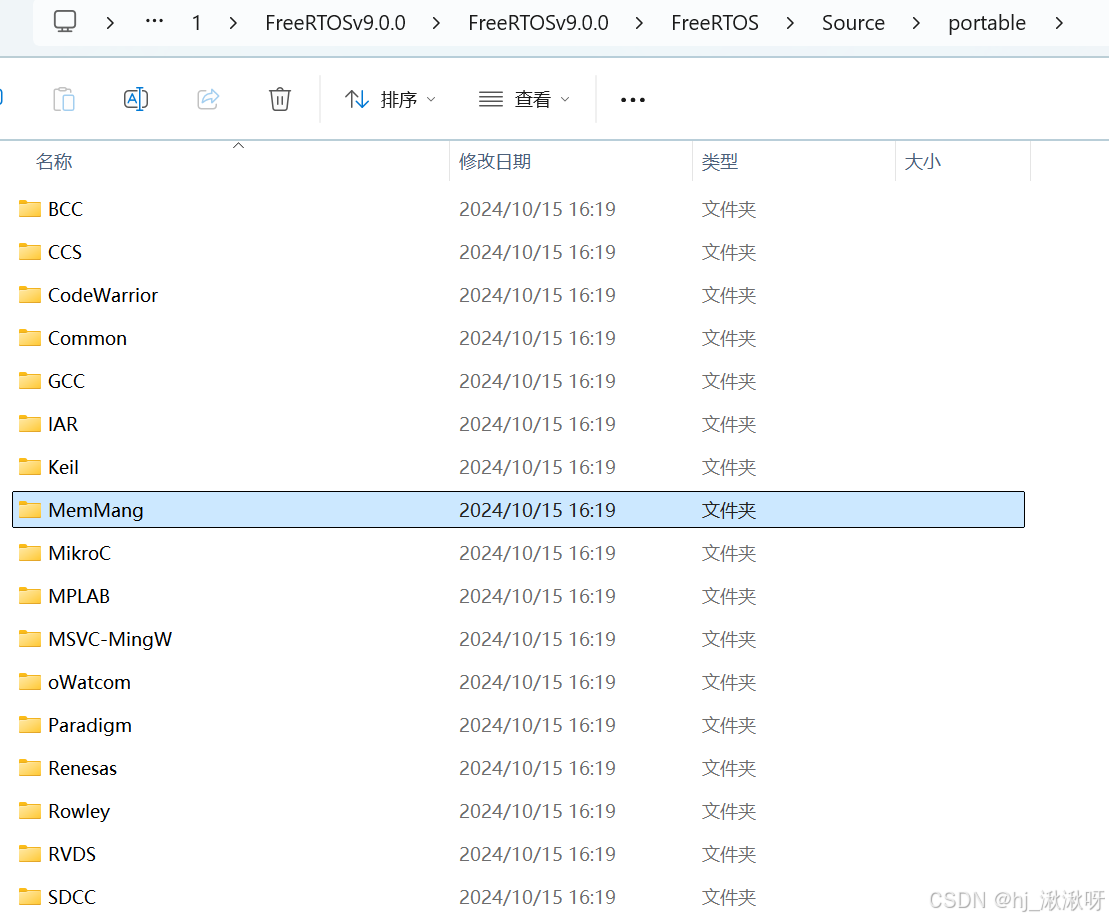This screenshot has width=1109, height=920.
Task: Select the MikroC folder icon
Action: tap(30, 553)
